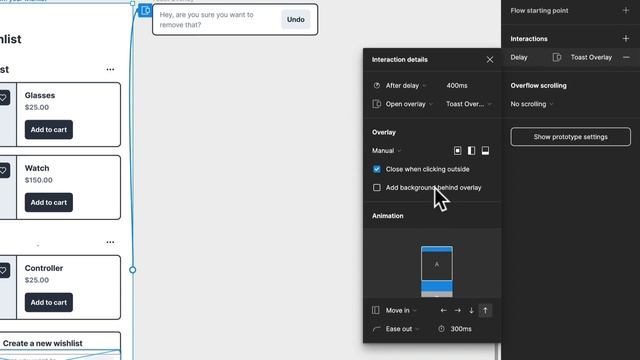Uncheck Close when clicking outside

[x=377, y=169]
